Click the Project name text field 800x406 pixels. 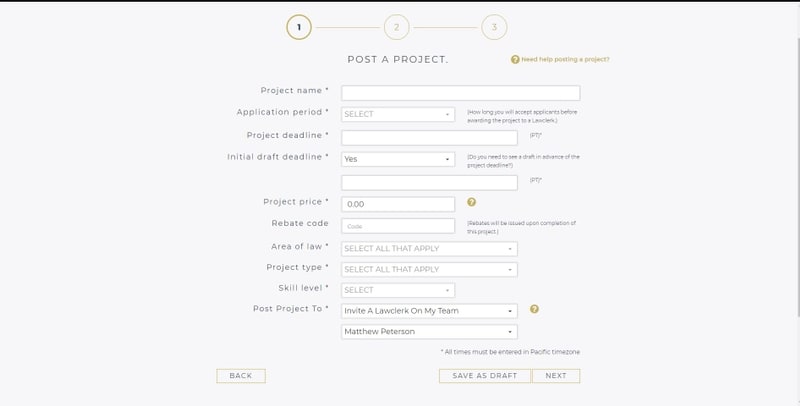coord(461,93)
